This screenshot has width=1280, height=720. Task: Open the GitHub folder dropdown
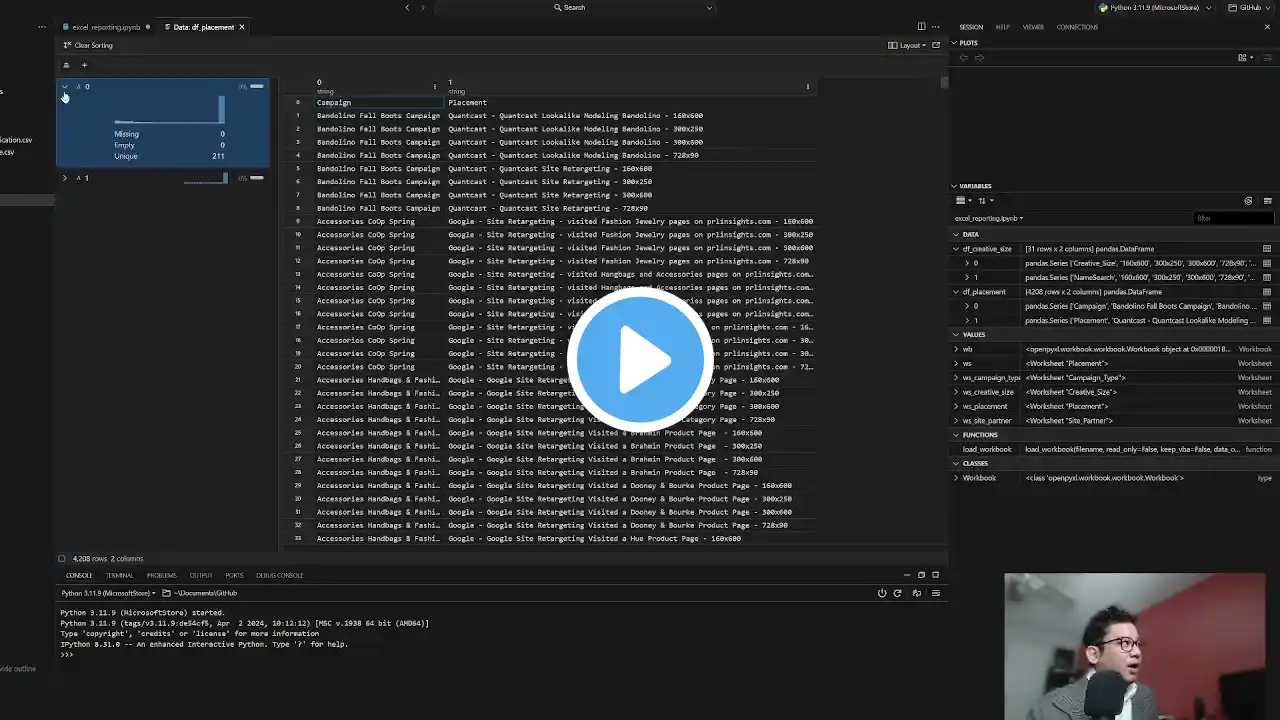point(1251,8)
